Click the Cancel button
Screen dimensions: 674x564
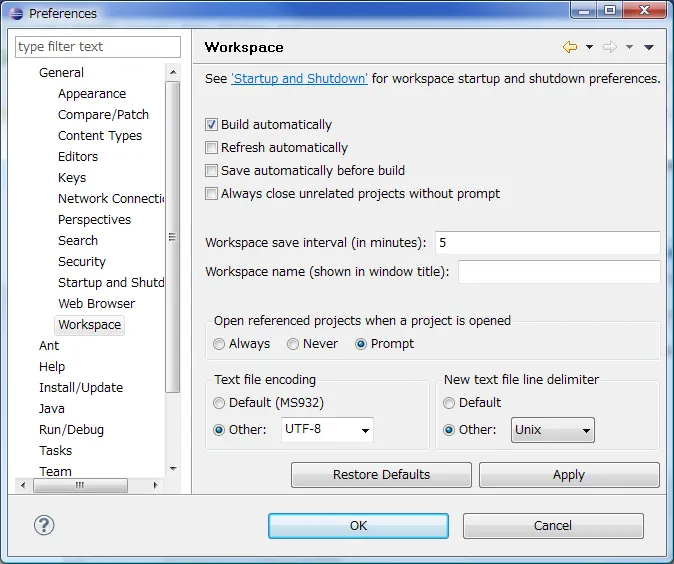[553, 525]
